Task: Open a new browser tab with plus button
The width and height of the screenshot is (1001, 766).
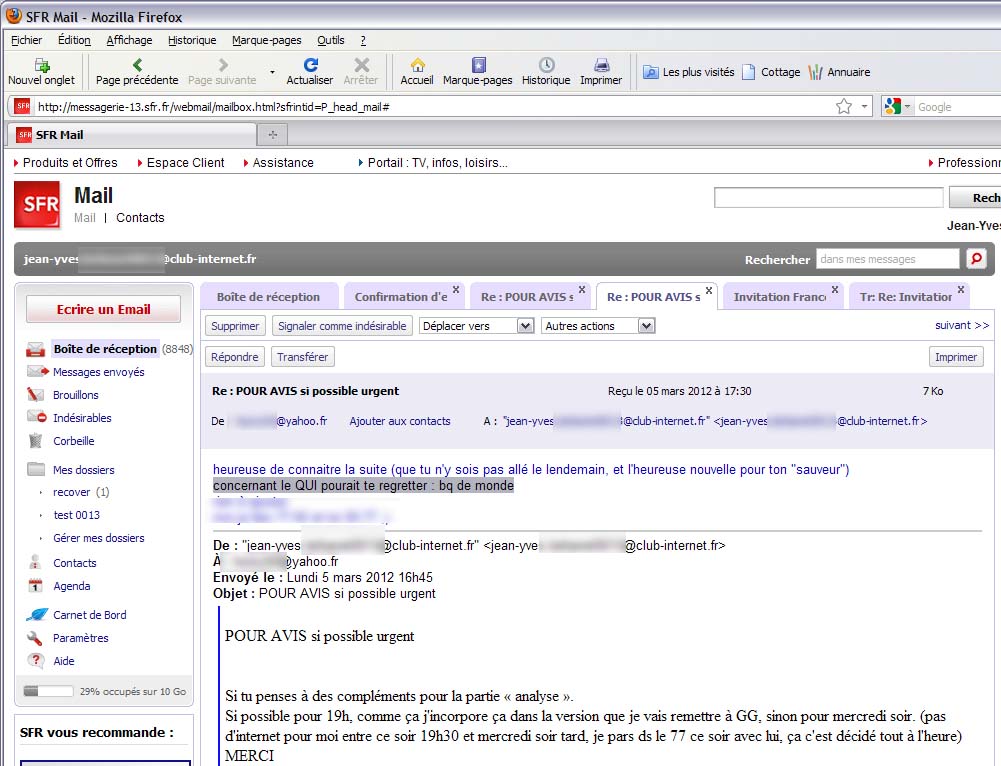Action: (273, 135)
